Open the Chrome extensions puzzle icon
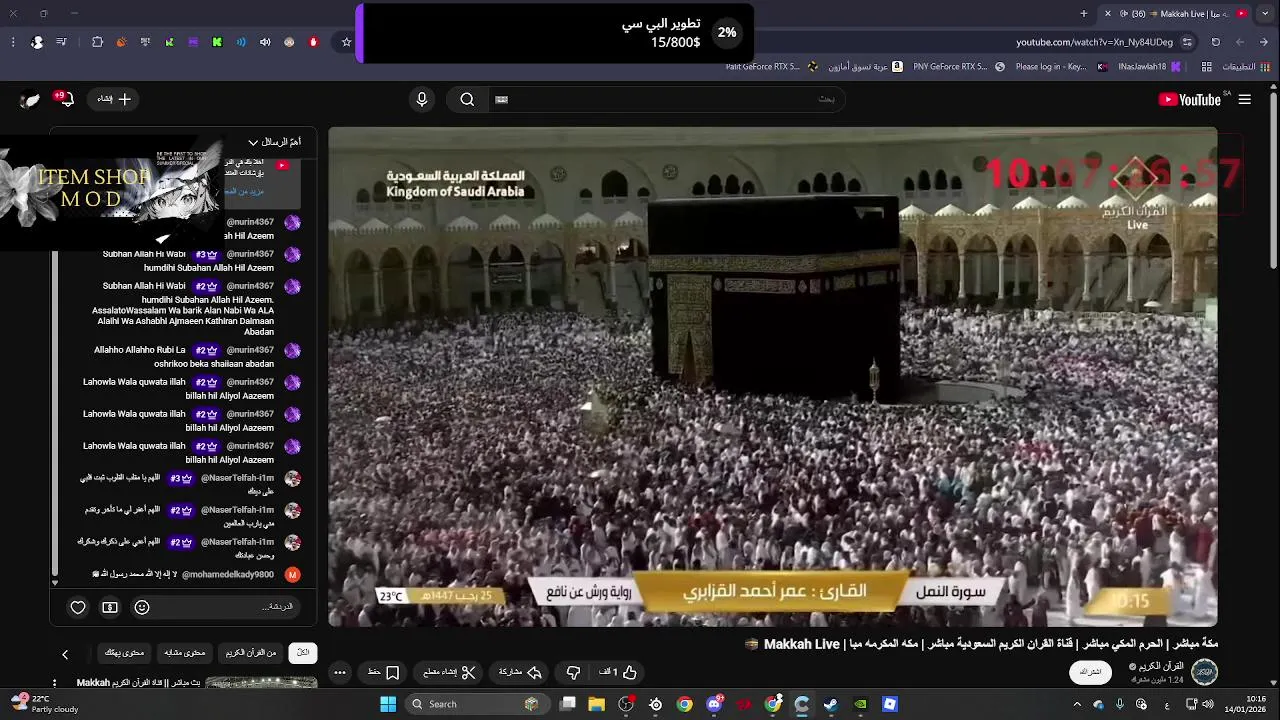This screenshot has width=1280, height=720. point(97,42)
